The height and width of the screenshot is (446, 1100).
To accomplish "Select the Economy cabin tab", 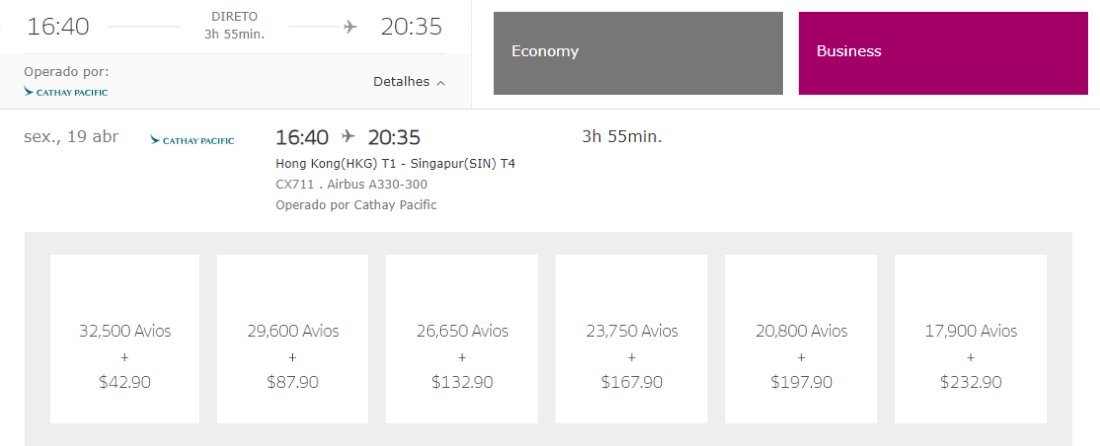I will (x=638, y=53).
